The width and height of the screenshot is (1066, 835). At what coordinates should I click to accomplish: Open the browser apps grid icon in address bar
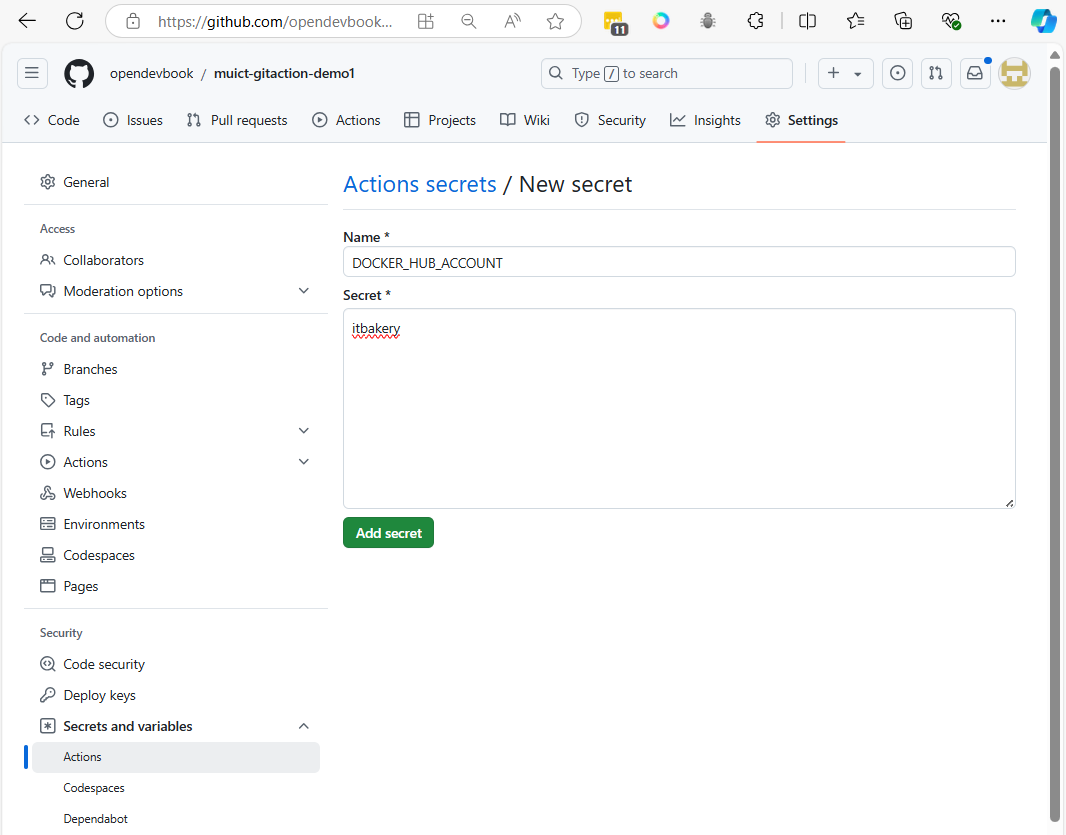pyautogui.click(x=426, y=21)
